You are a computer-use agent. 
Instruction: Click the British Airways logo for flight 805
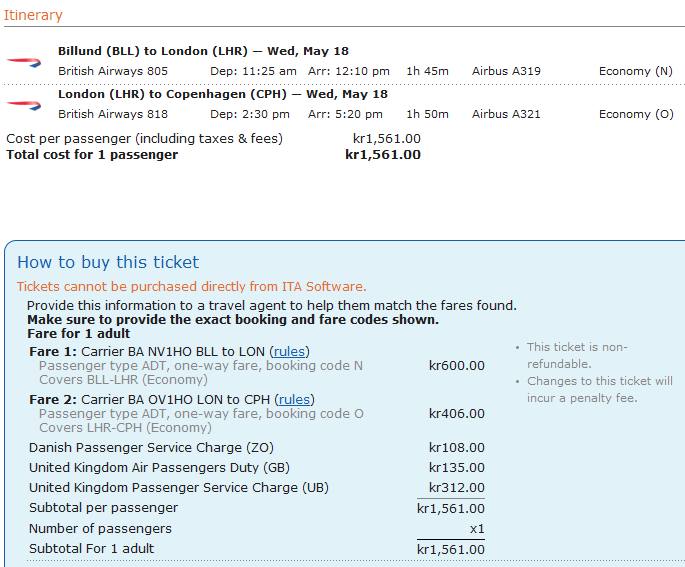coord(23,61)
